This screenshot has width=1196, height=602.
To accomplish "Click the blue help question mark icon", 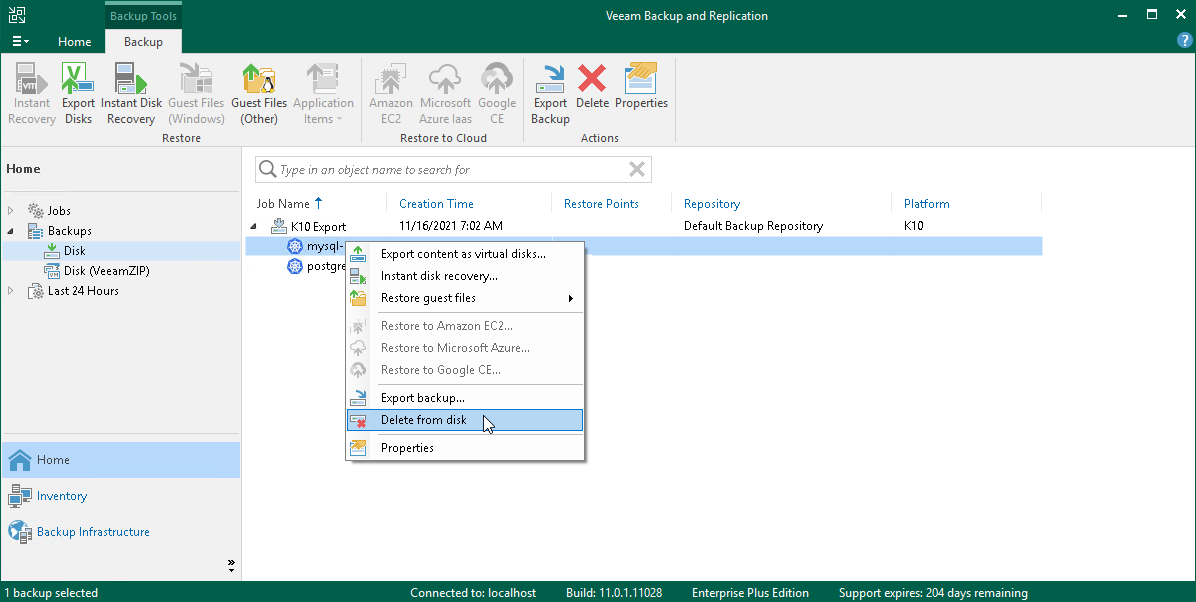I will pos(1184,41).
